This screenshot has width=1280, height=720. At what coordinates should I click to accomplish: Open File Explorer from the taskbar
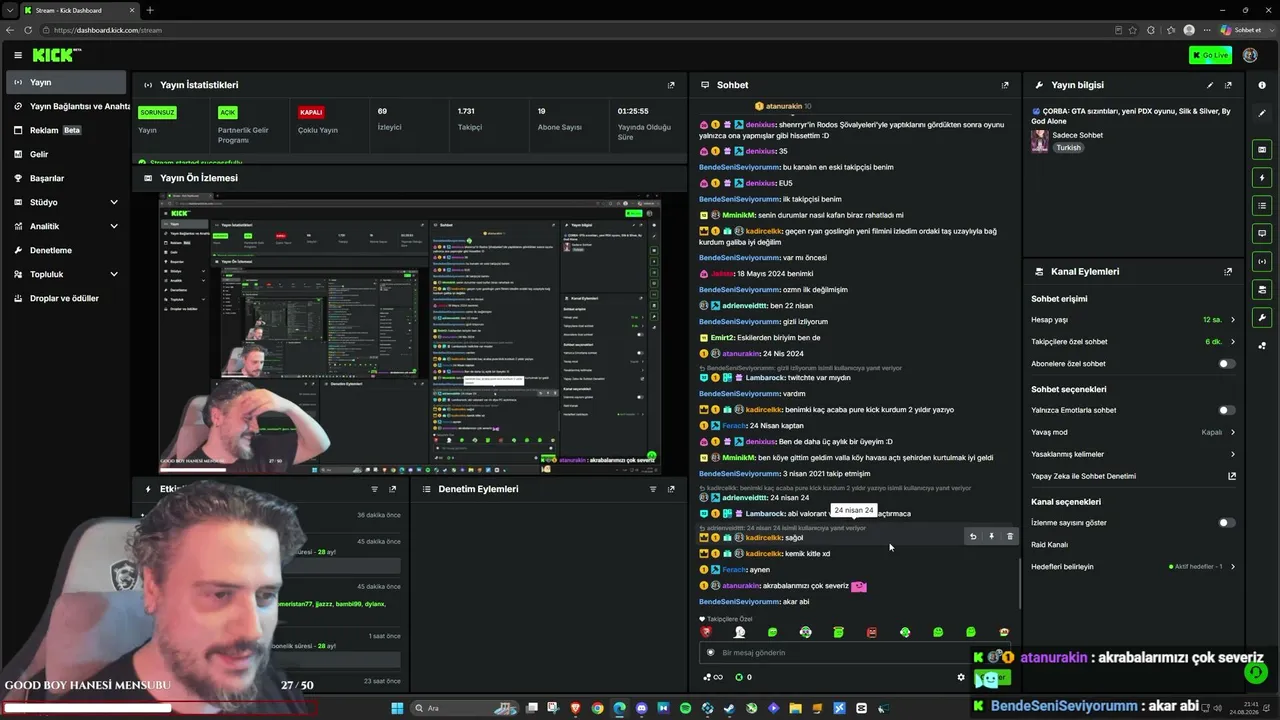tap(795, 708)
